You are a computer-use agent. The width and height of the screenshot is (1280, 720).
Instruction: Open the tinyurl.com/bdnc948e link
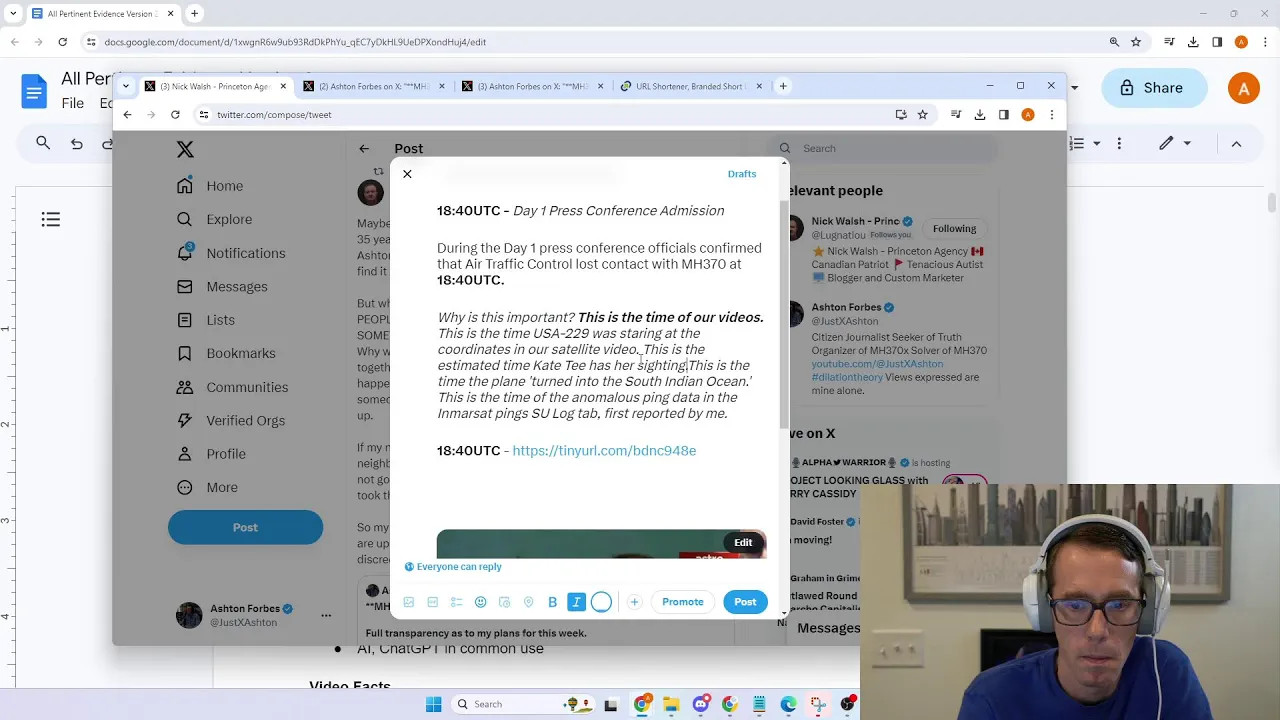604,451
